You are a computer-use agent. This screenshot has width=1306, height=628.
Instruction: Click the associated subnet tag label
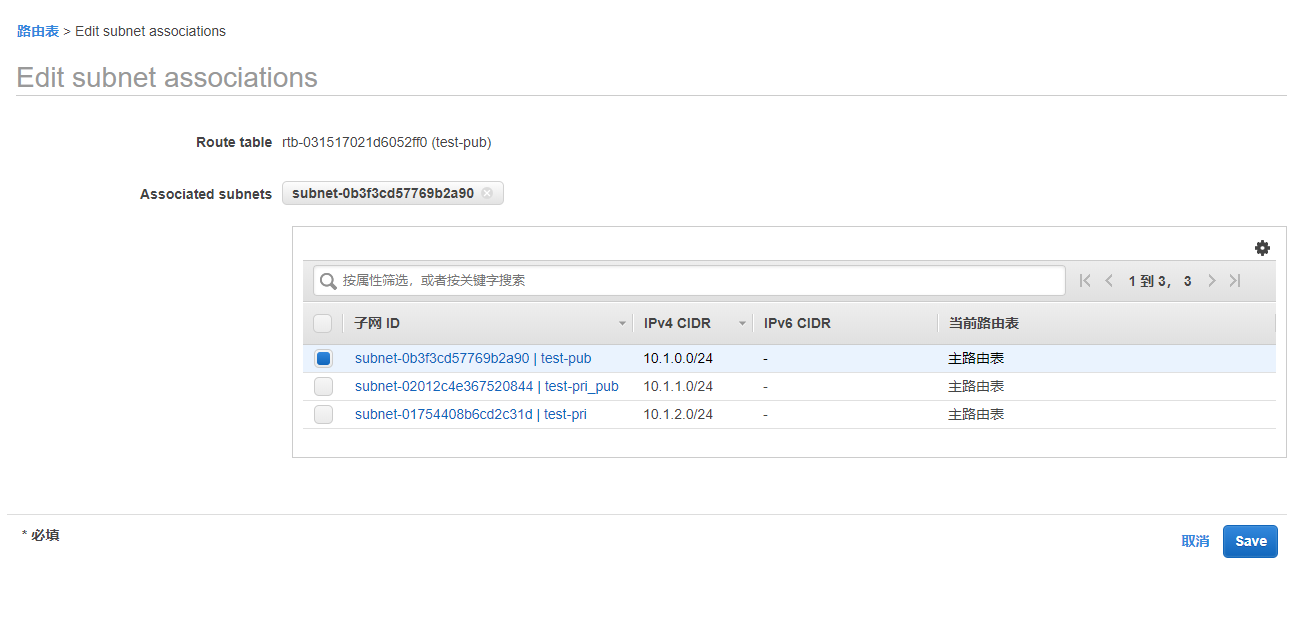[383, 193]
